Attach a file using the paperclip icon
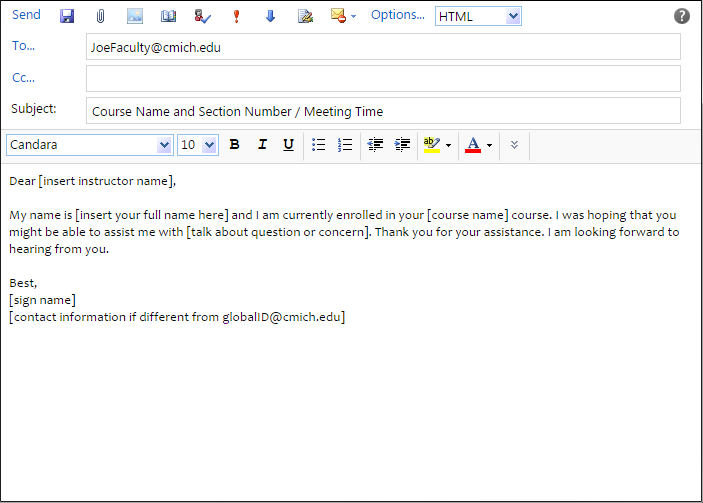This screenshot has height=503, width=703. pos(100,16)
